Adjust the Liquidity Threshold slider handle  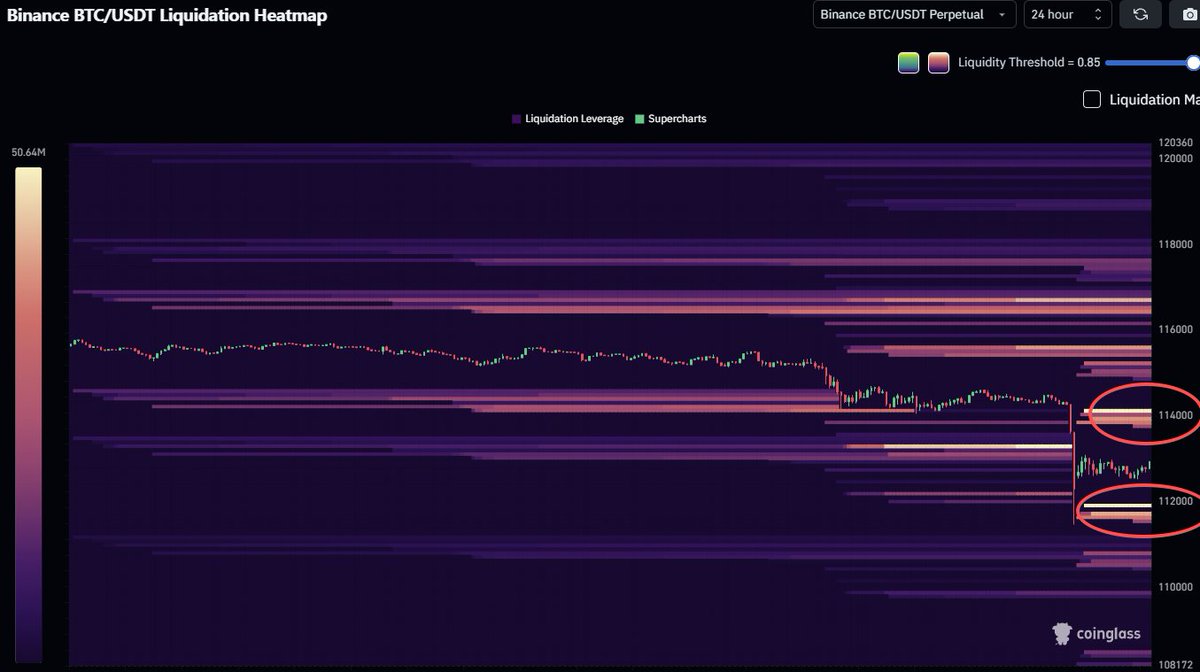click(1193, 62)
